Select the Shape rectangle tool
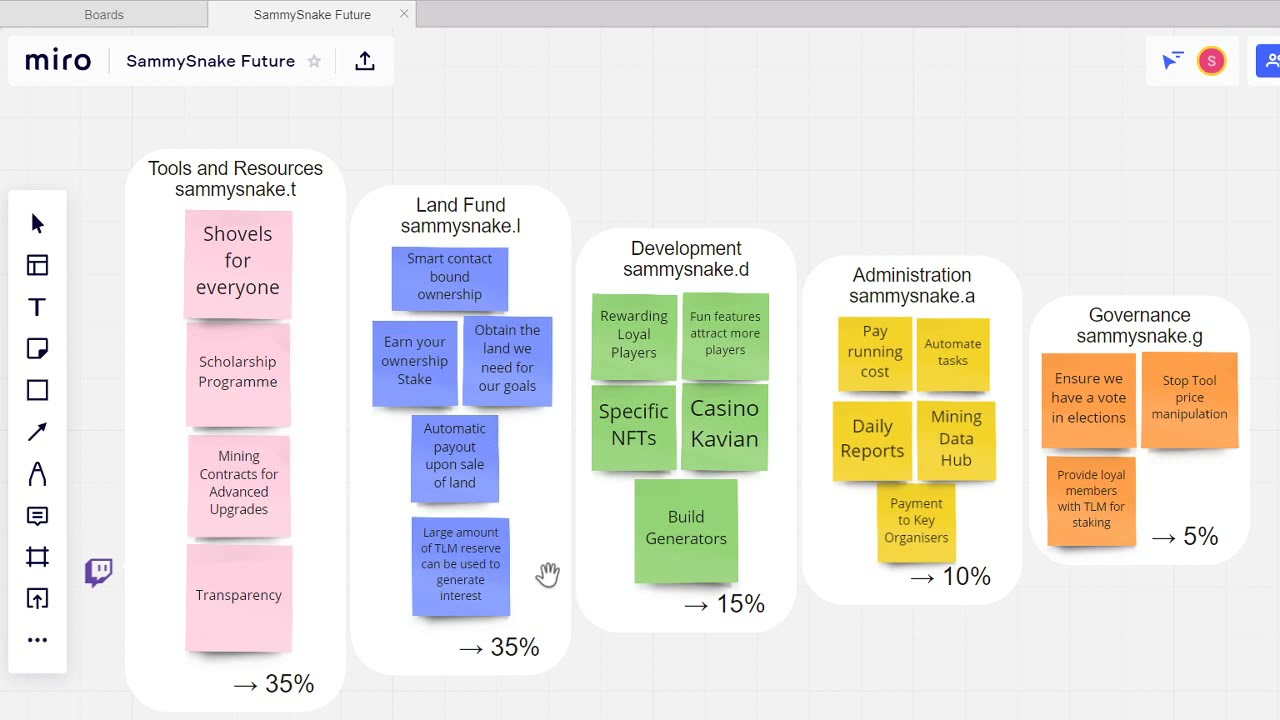Viewport: 1280px width, 720px height. pyautogui.click(x=37, y=390)
